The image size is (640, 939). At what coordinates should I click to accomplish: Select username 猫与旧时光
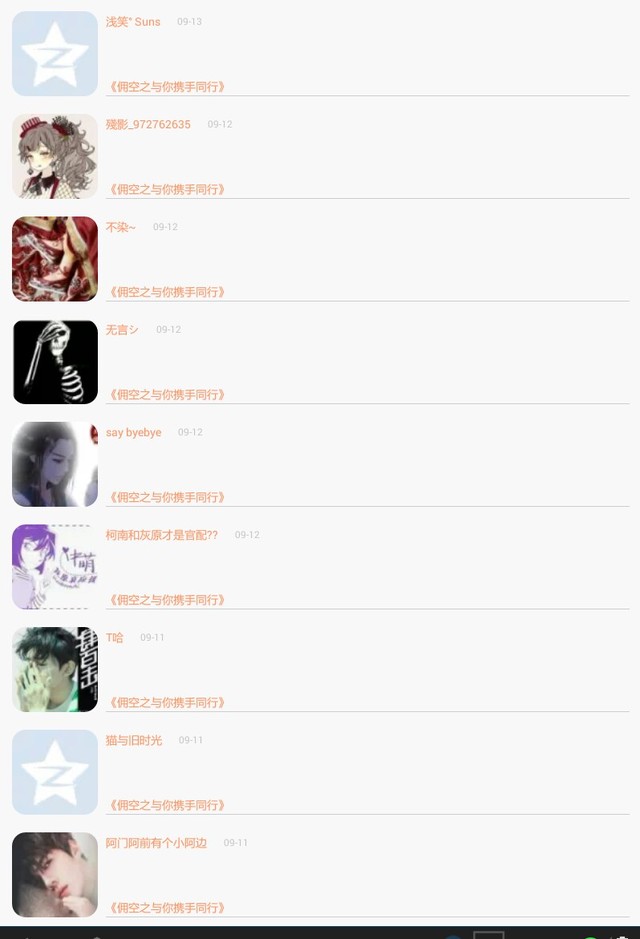coord(134,740)
